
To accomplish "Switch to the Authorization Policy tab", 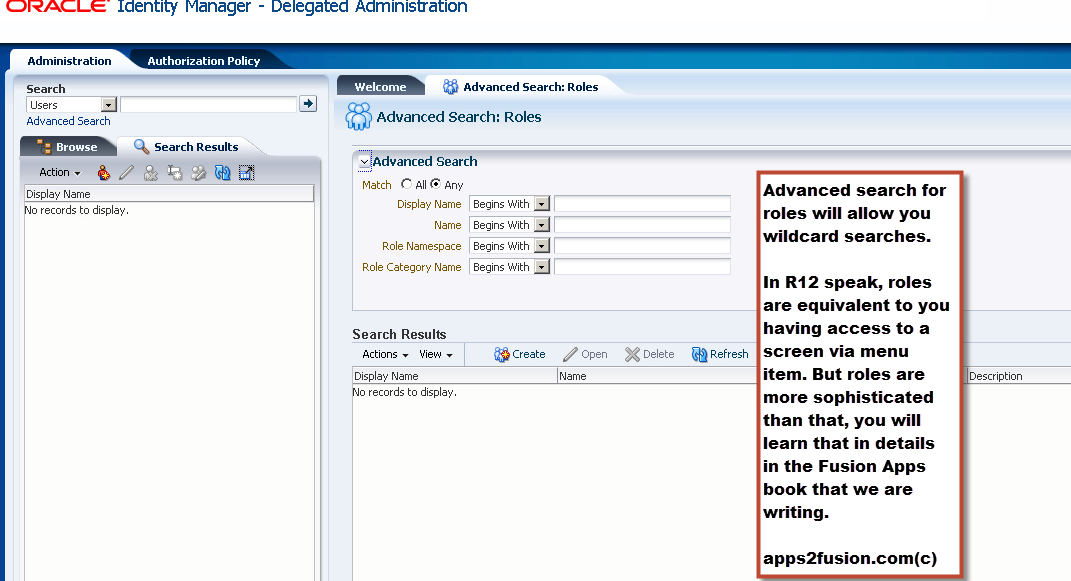I will click(x=204, y=61).
